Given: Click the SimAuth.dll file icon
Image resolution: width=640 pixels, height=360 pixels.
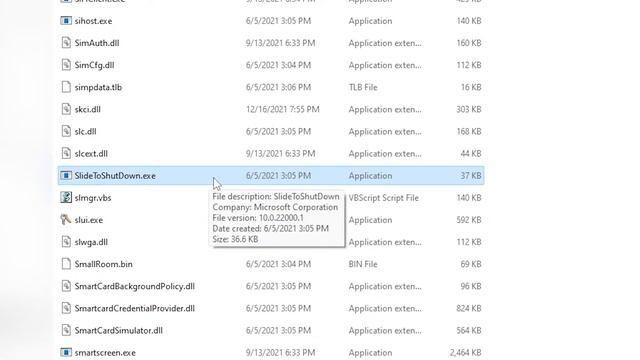Looking at the screenshot, I should click(66, 43).
